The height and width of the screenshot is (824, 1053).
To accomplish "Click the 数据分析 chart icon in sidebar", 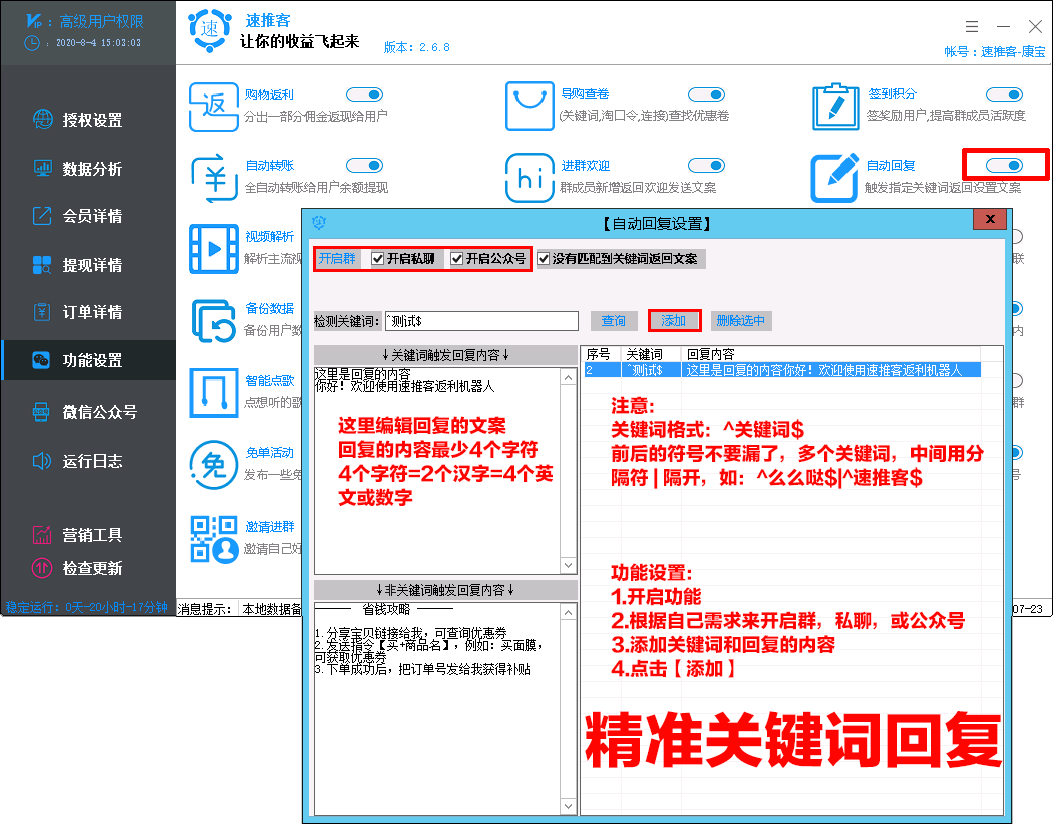I will 43,169.
